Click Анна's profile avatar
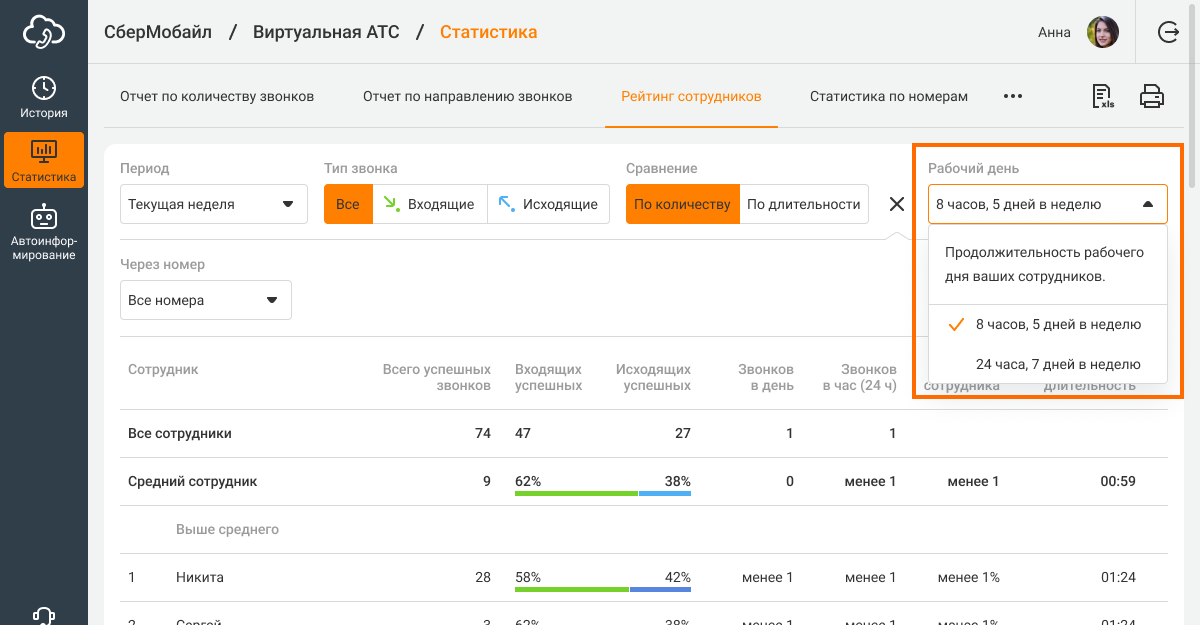 [x=1102, y=32]
